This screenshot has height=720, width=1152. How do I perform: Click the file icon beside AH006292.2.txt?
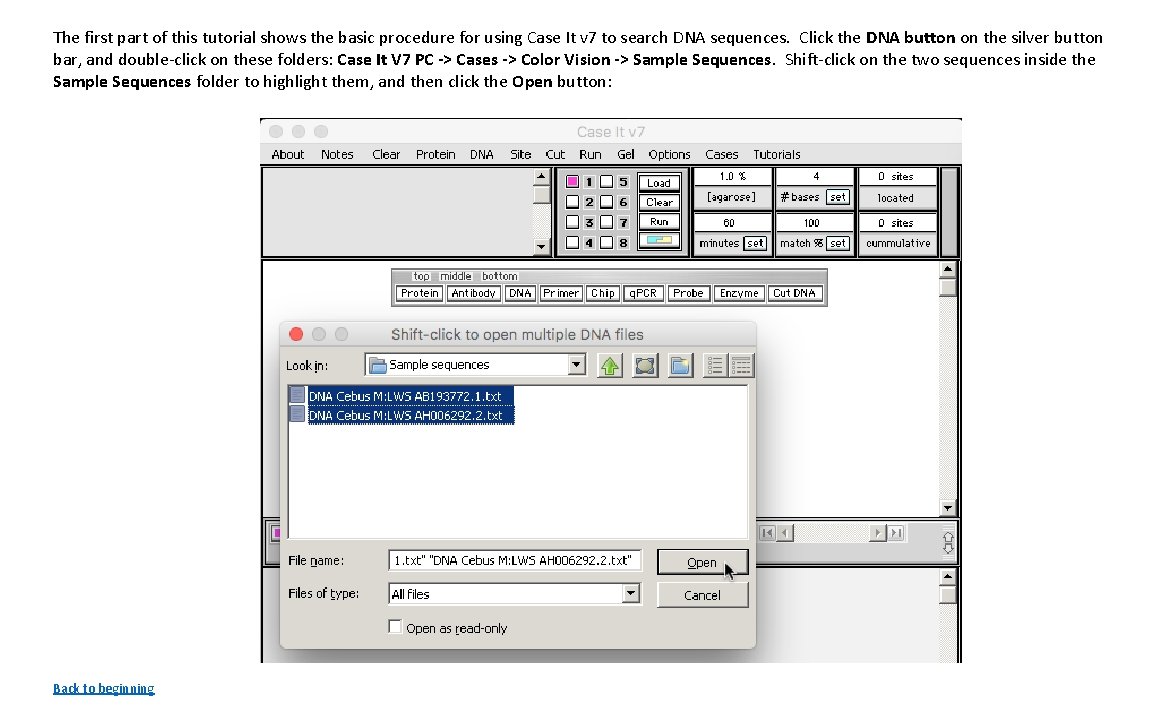(297, 413)
